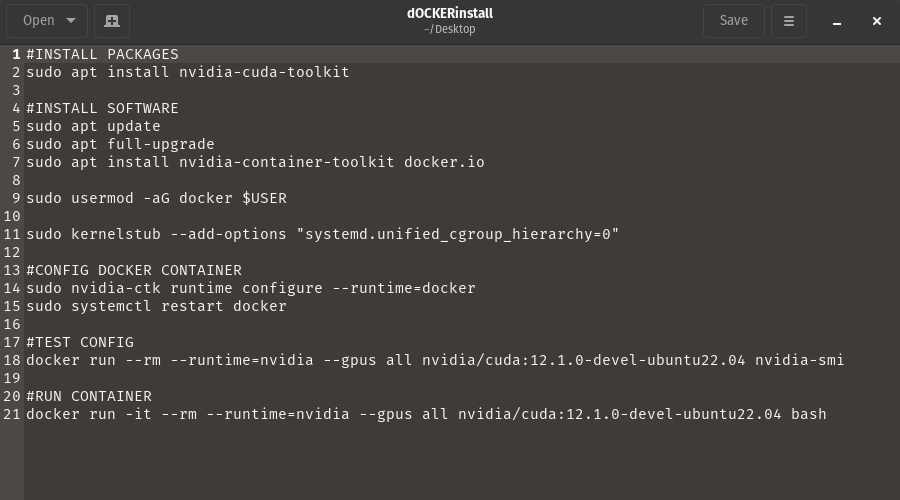
Task: Click the #RUN CONTAINER comment
Action: [x=89, y=396]
